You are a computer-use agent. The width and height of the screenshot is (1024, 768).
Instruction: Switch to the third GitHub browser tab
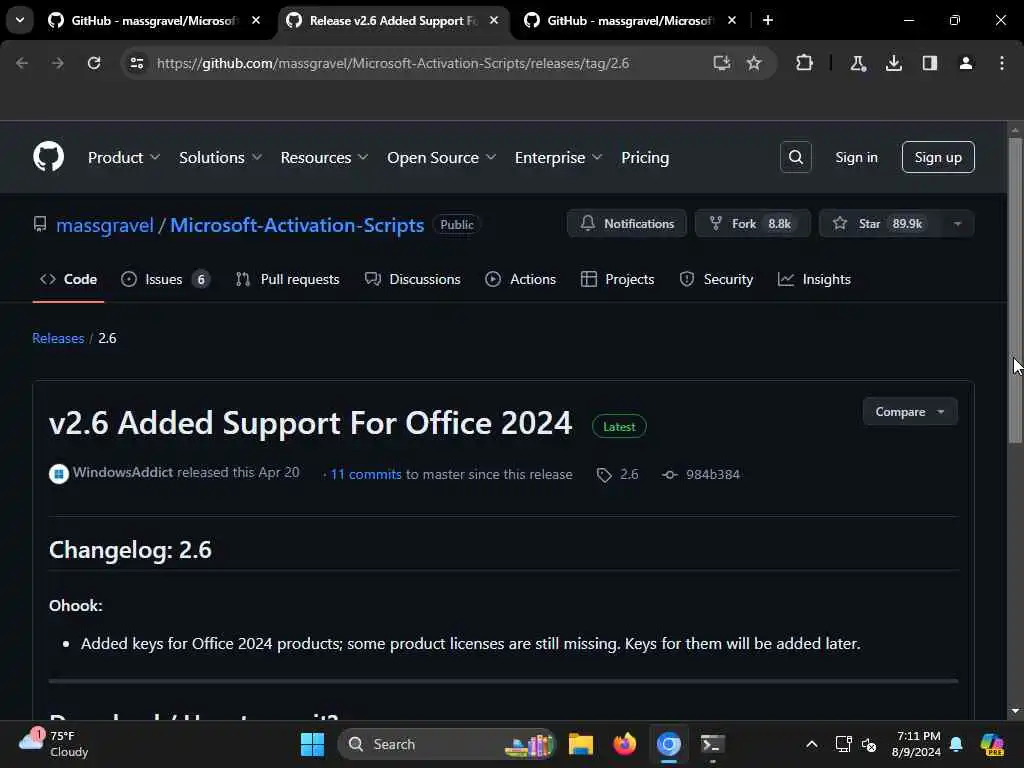[x=630, y=20]
